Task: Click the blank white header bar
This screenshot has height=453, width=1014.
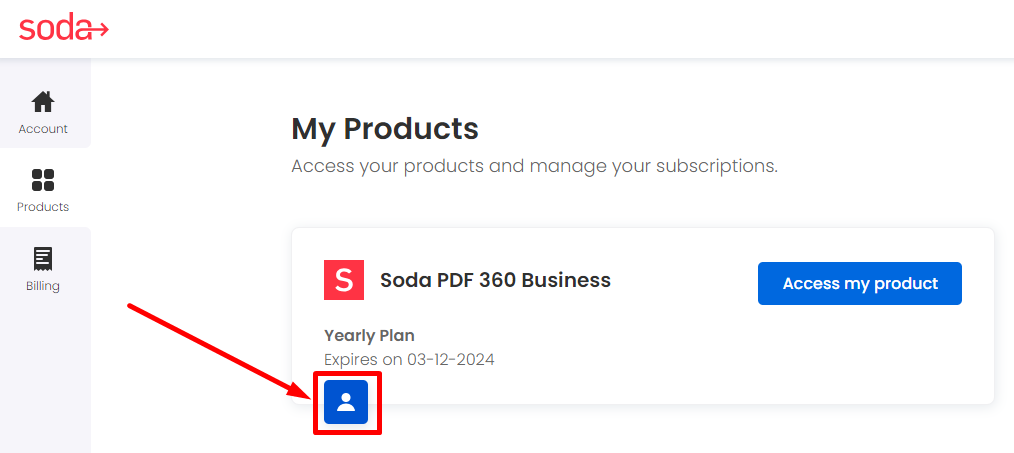Action: 517,29
